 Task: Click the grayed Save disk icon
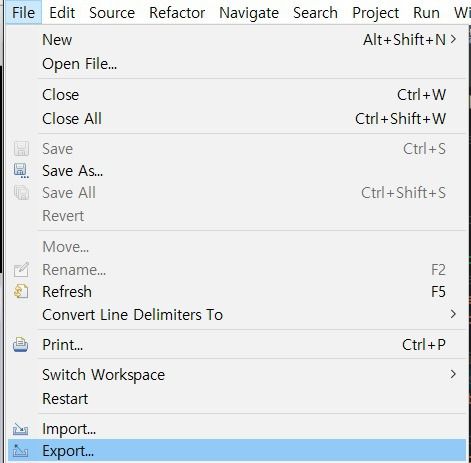(x=21, y=149)
